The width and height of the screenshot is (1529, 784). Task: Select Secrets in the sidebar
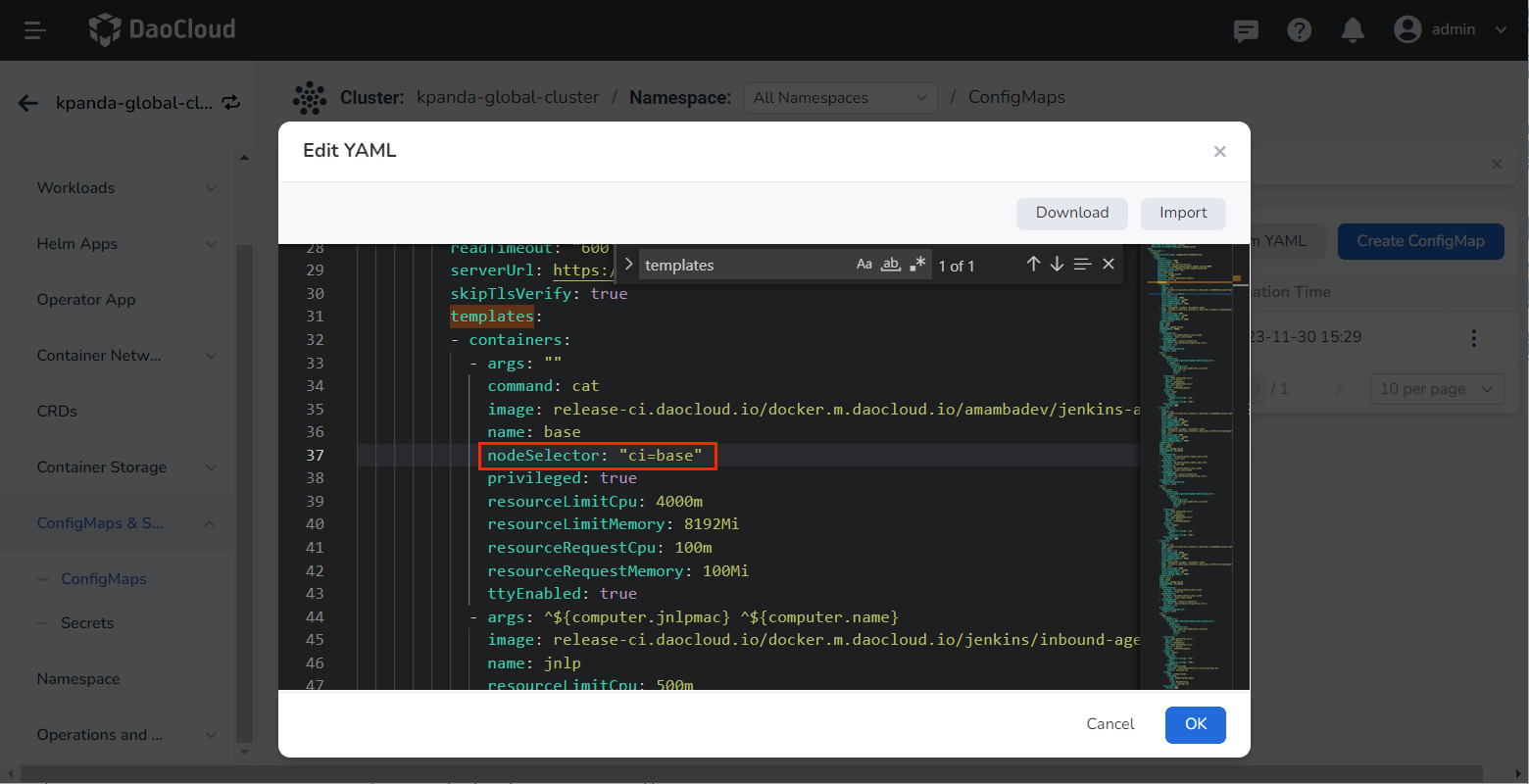[x=87, y=623]
